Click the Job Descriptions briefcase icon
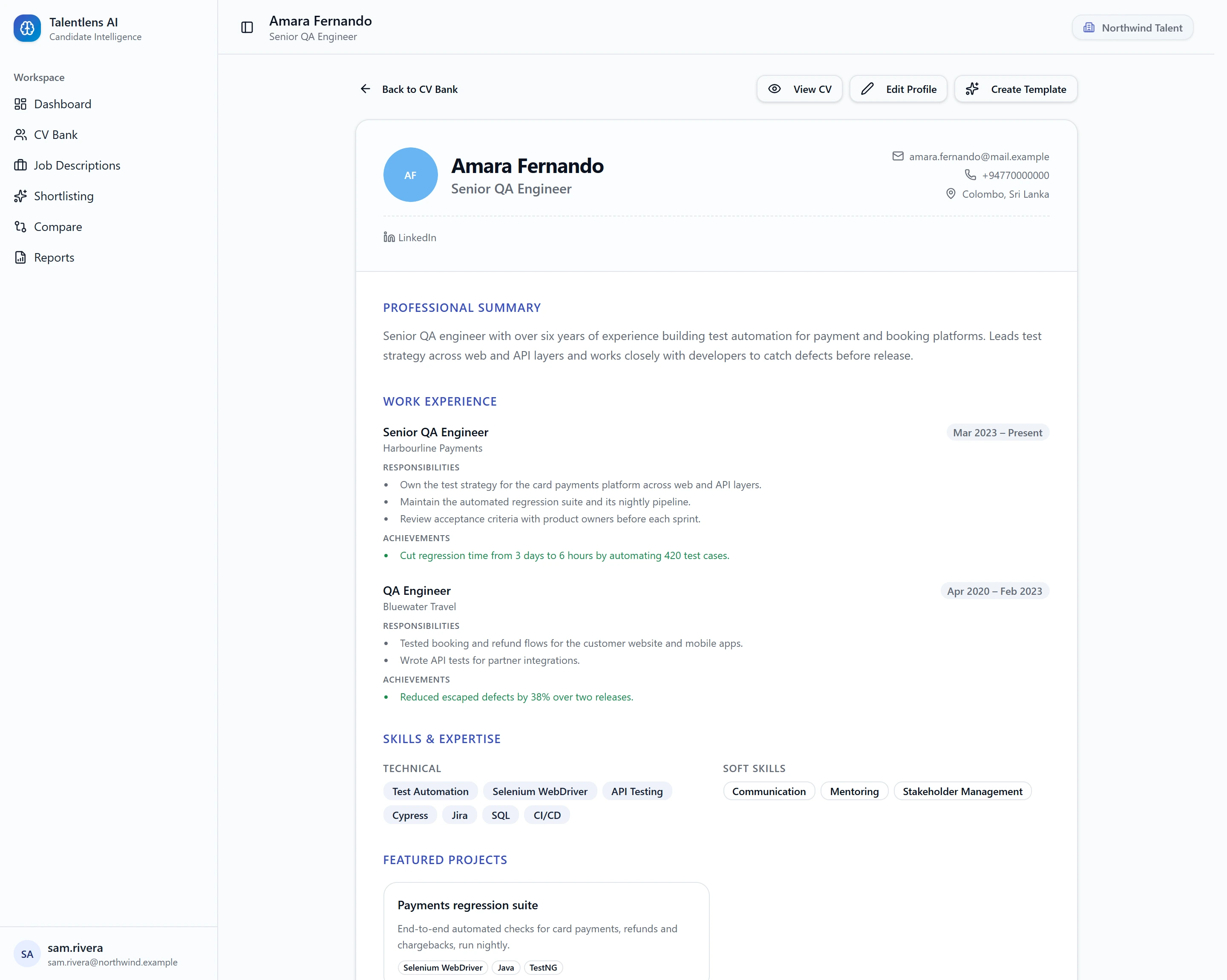 [20, 166]
